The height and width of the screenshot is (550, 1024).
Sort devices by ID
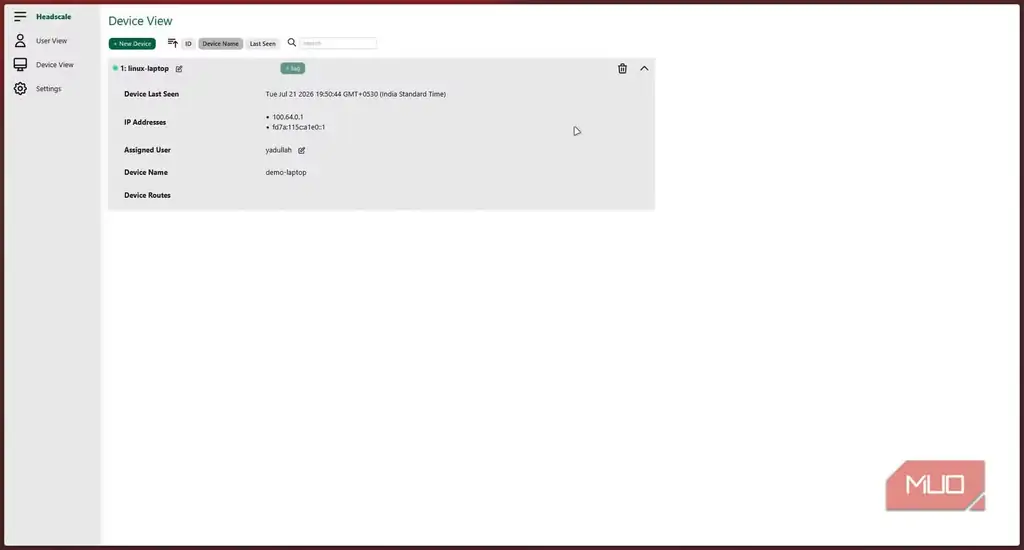188,44
